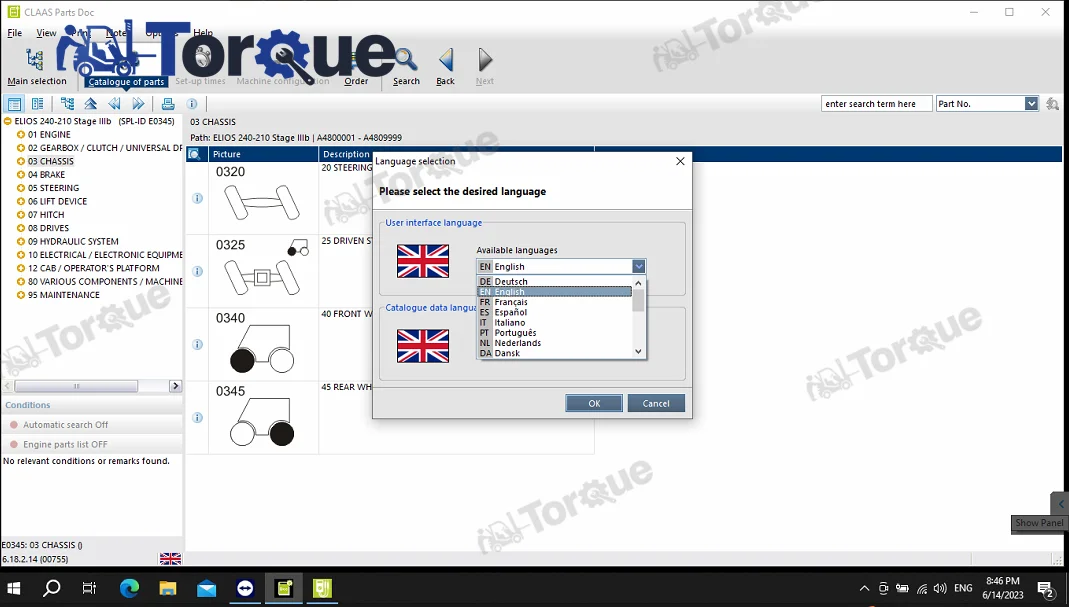
Task: Toggle Engine parts list OFF condition
Action: pyautogui.click(x=65, y=445)
